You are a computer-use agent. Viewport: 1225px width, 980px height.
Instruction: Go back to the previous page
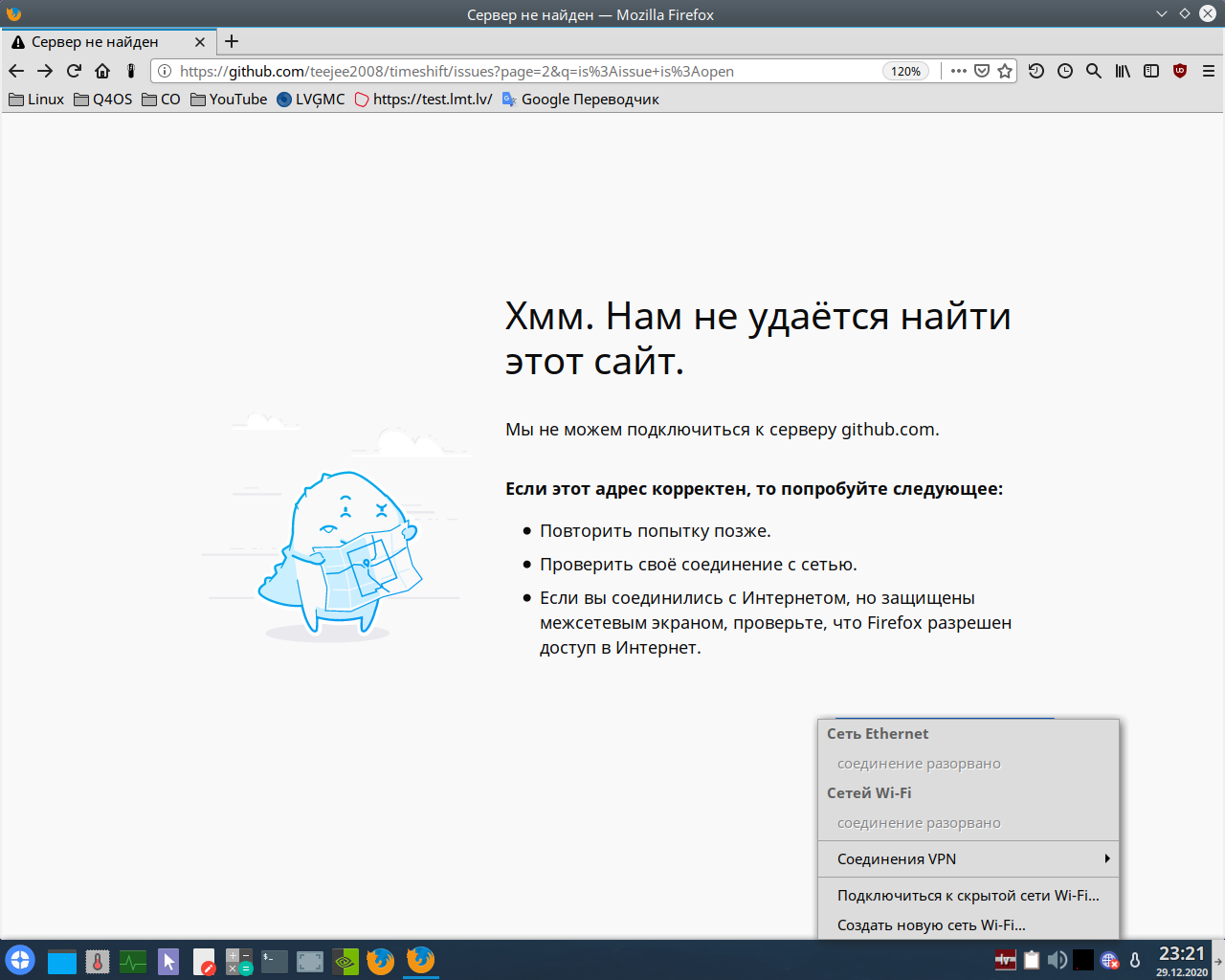16,71
